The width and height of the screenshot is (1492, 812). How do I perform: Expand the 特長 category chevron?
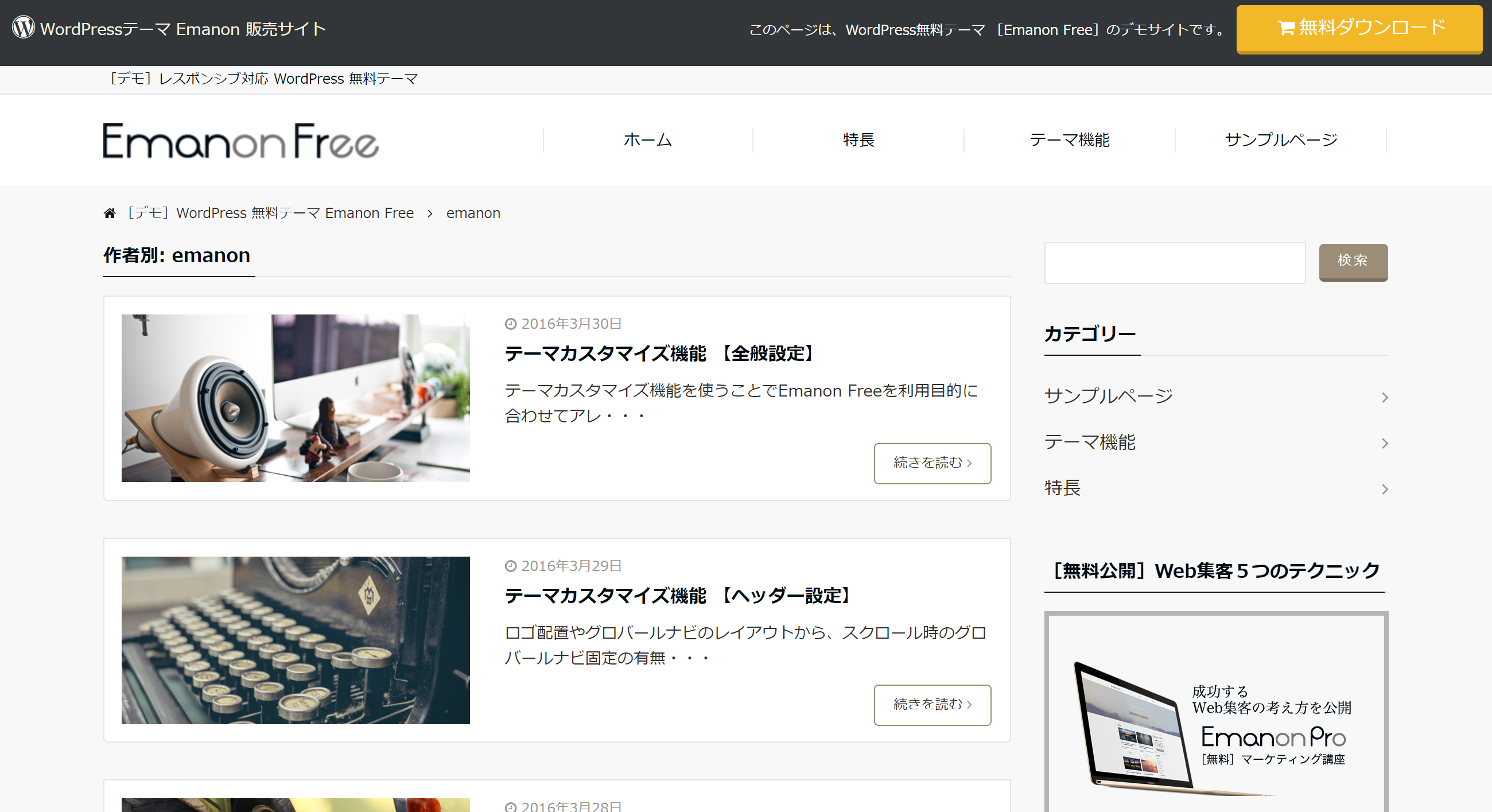click(1385, 489)
